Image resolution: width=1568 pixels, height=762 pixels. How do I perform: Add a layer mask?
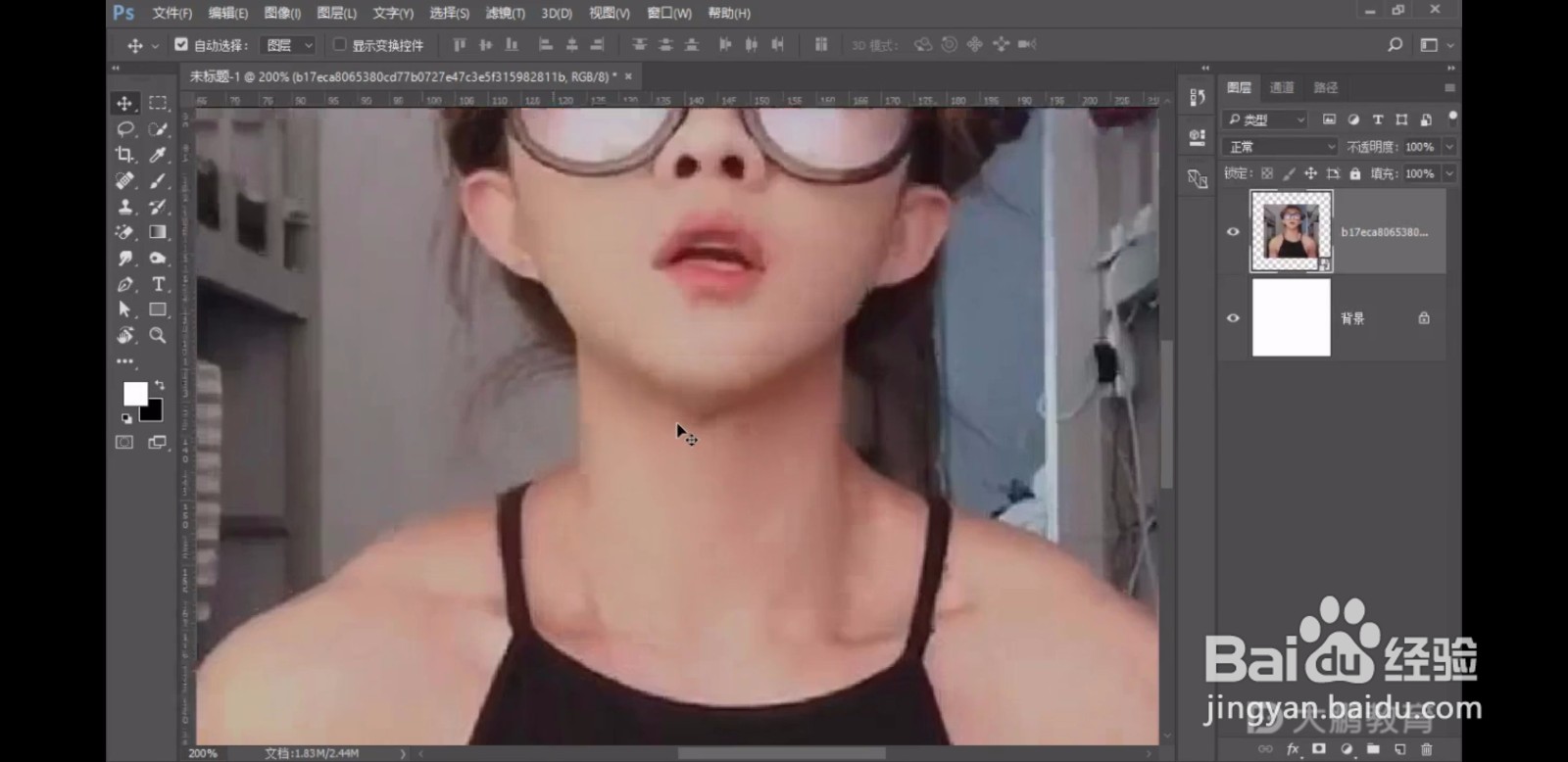1319,749
